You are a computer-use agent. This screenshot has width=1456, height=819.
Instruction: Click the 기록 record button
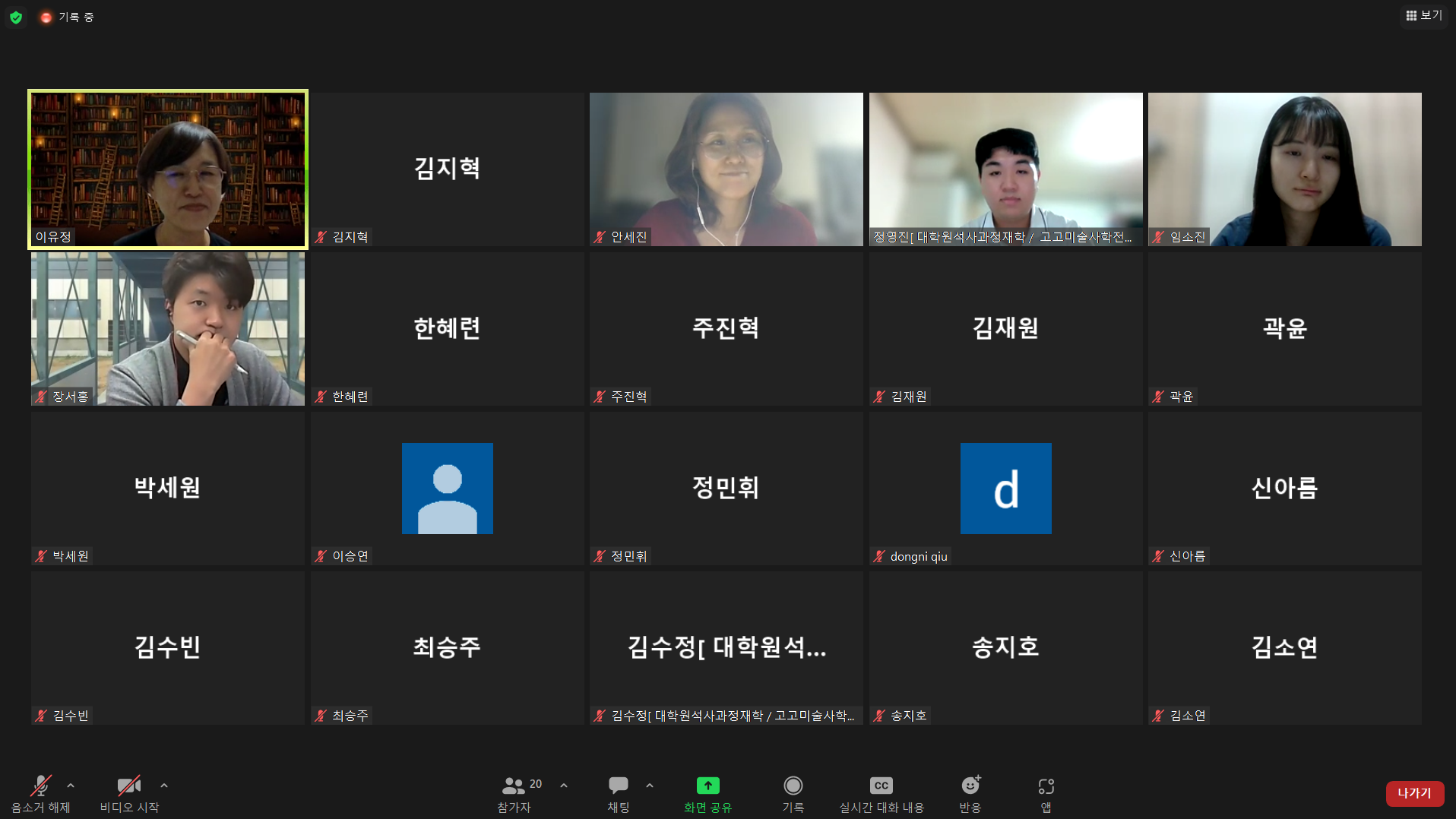[793, 793]
